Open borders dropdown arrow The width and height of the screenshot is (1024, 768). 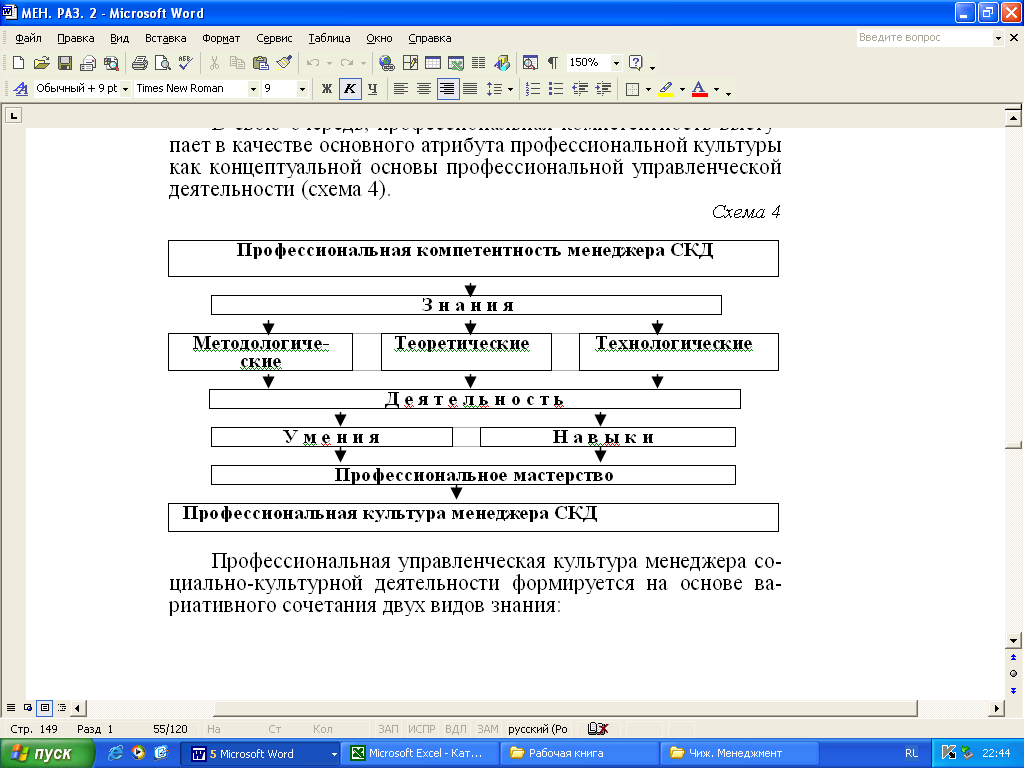tap(648, 89)
